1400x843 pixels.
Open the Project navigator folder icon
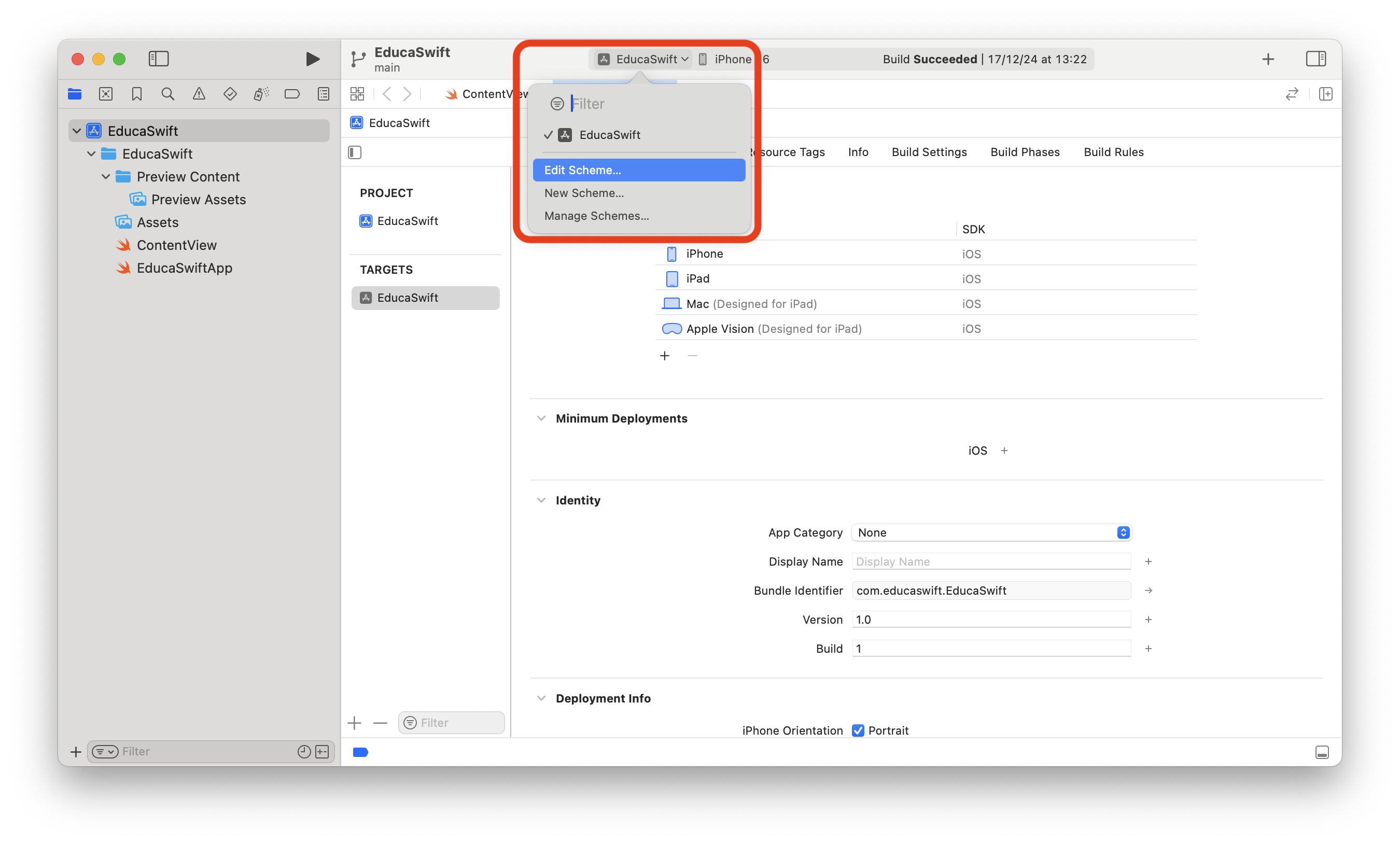74,94
